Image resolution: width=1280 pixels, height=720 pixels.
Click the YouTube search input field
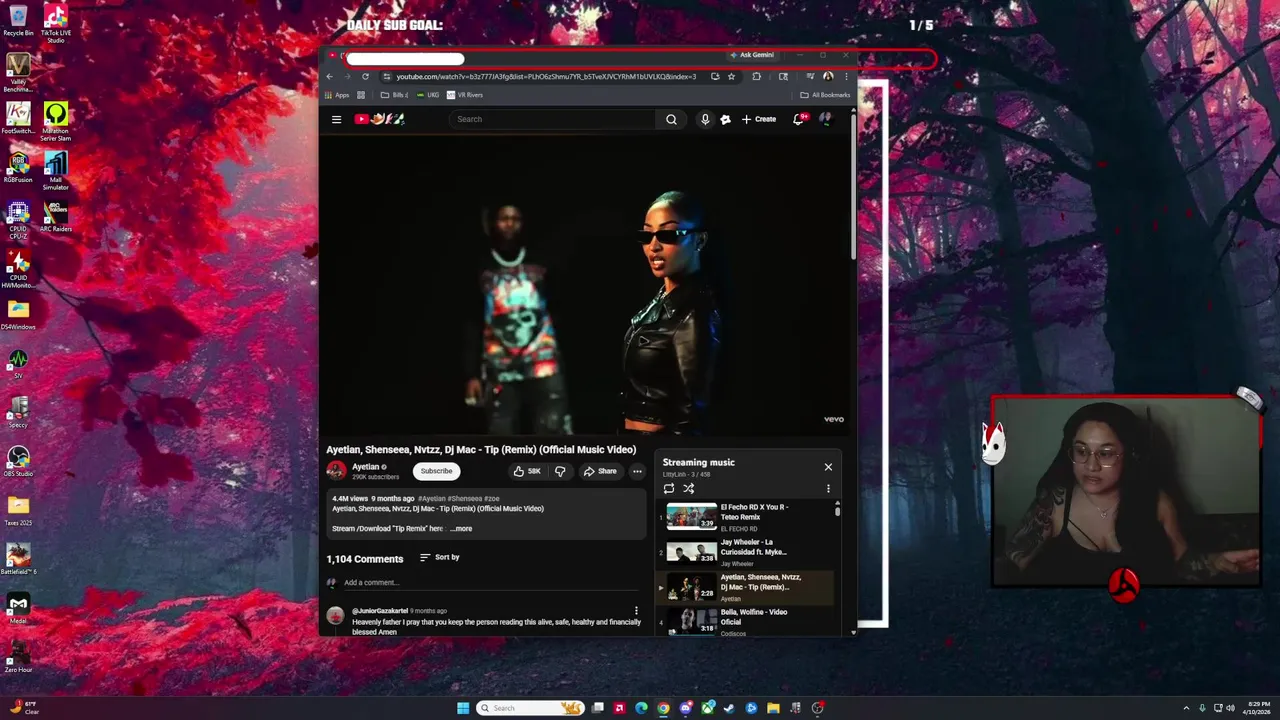coord(553,119)
